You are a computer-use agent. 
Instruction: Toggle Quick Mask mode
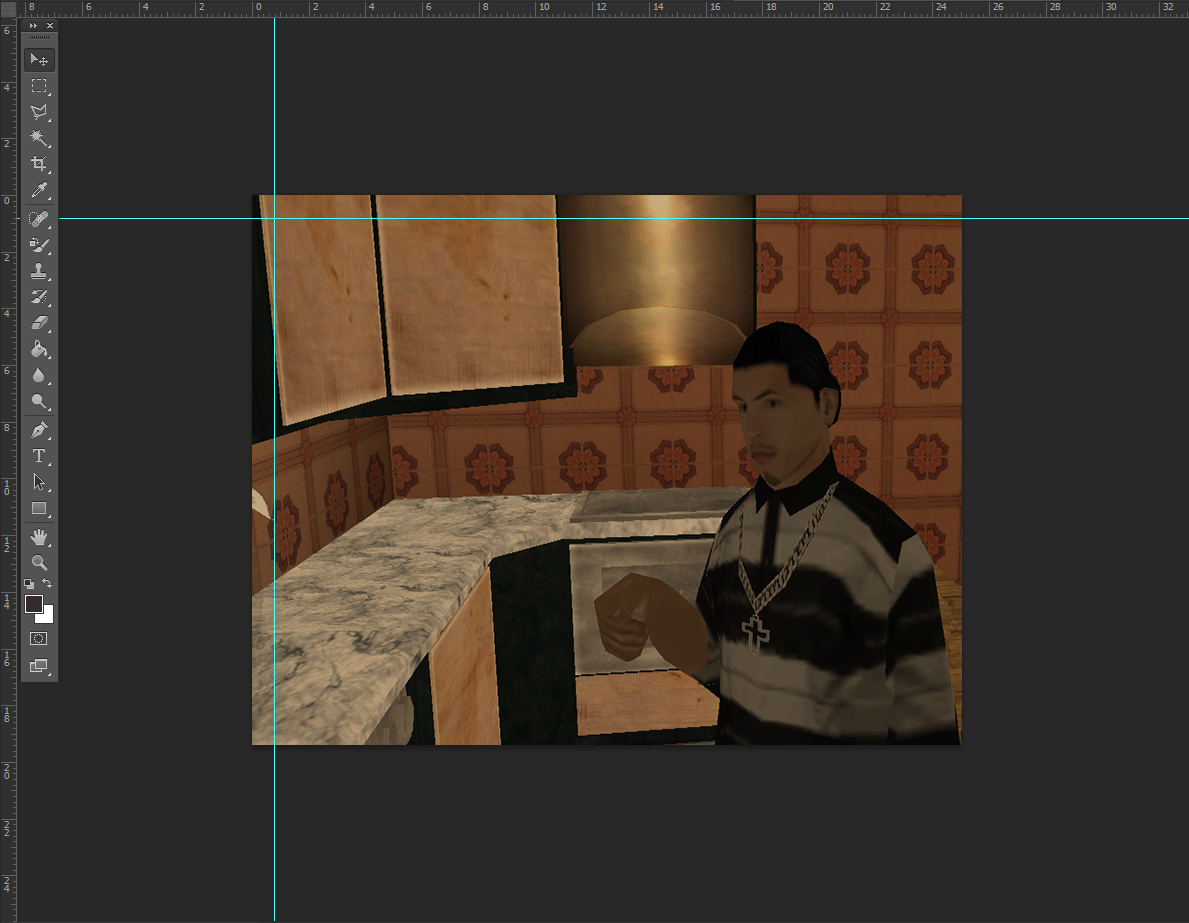[39, 638]
